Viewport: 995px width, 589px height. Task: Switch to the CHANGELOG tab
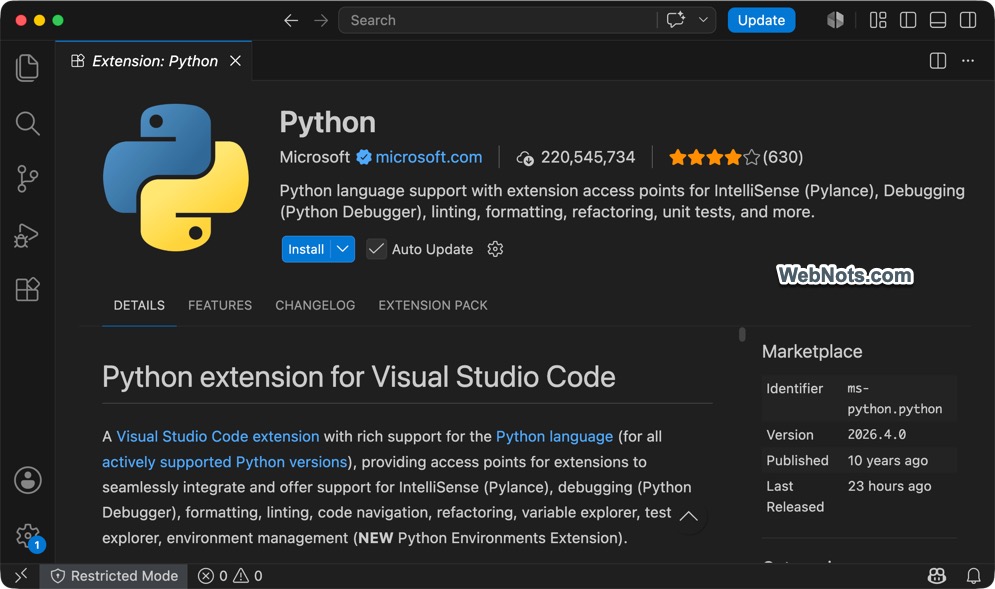coord(315,305)
